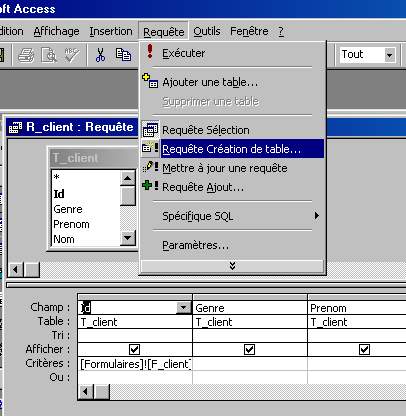The height and width of the screenshot is (416, 406).
Task: Click the T_client field list up arrow
Action: pyautogui.click(x=128, y=178)
